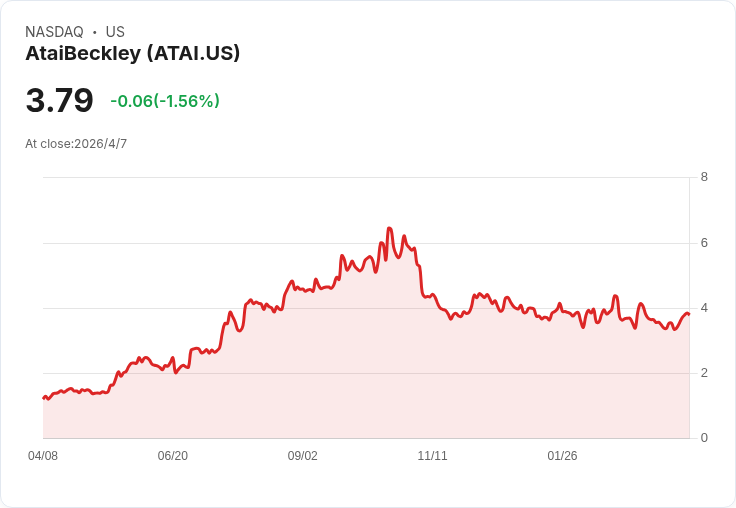Click the 2 label on price axis
736x508 pixels.
tap(704, 372)
